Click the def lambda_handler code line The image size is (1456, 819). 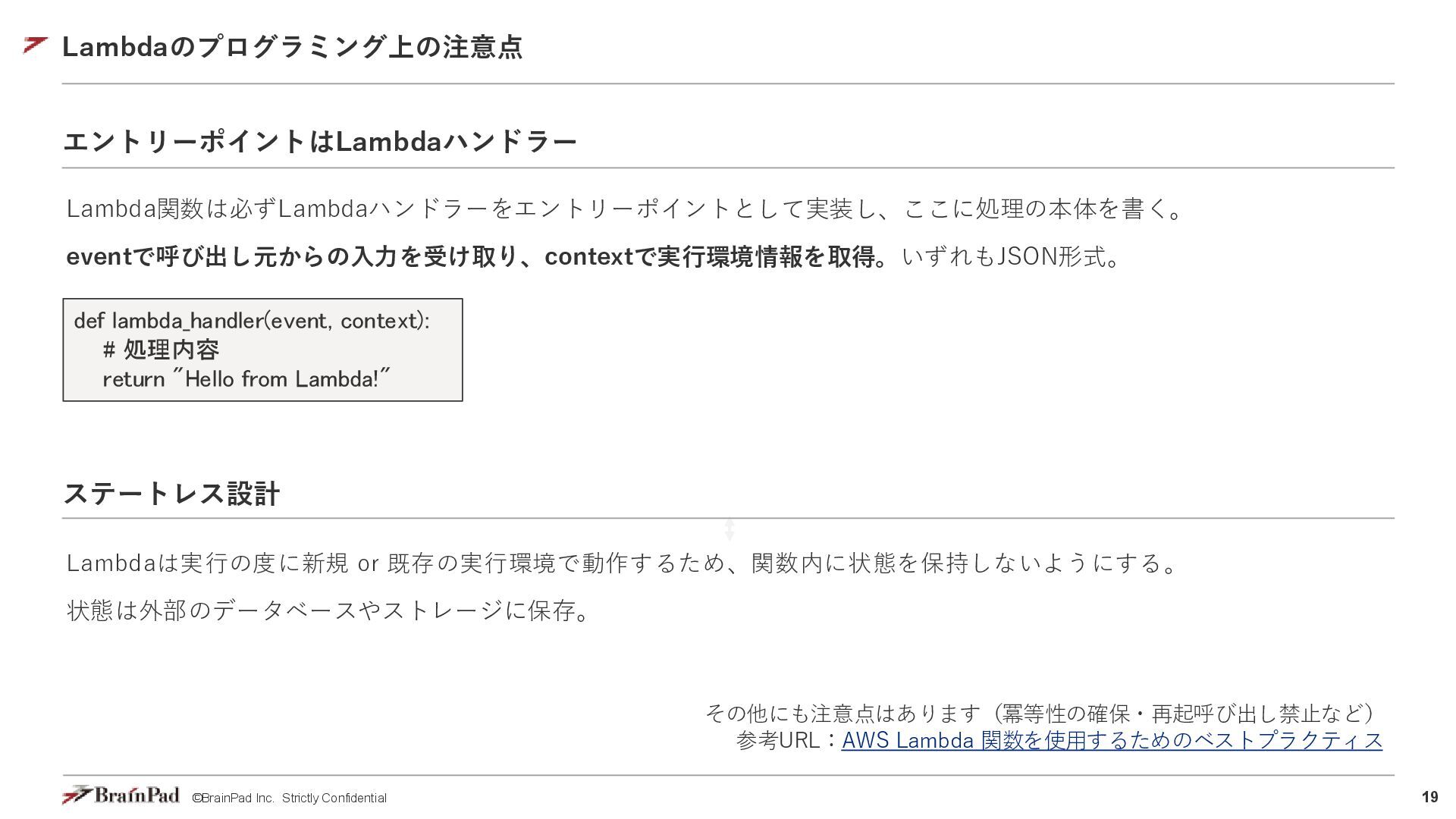[252, 321]
